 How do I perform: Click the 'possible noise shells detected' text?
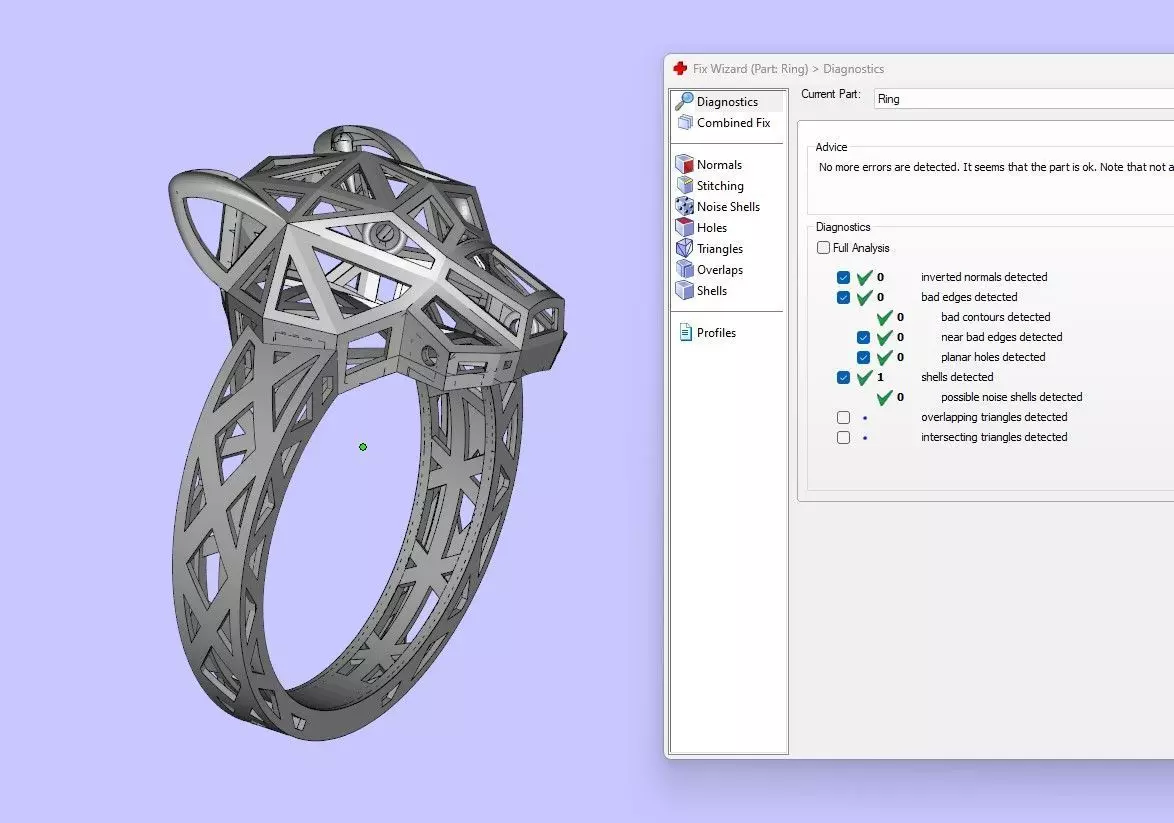click(1012, 397)
